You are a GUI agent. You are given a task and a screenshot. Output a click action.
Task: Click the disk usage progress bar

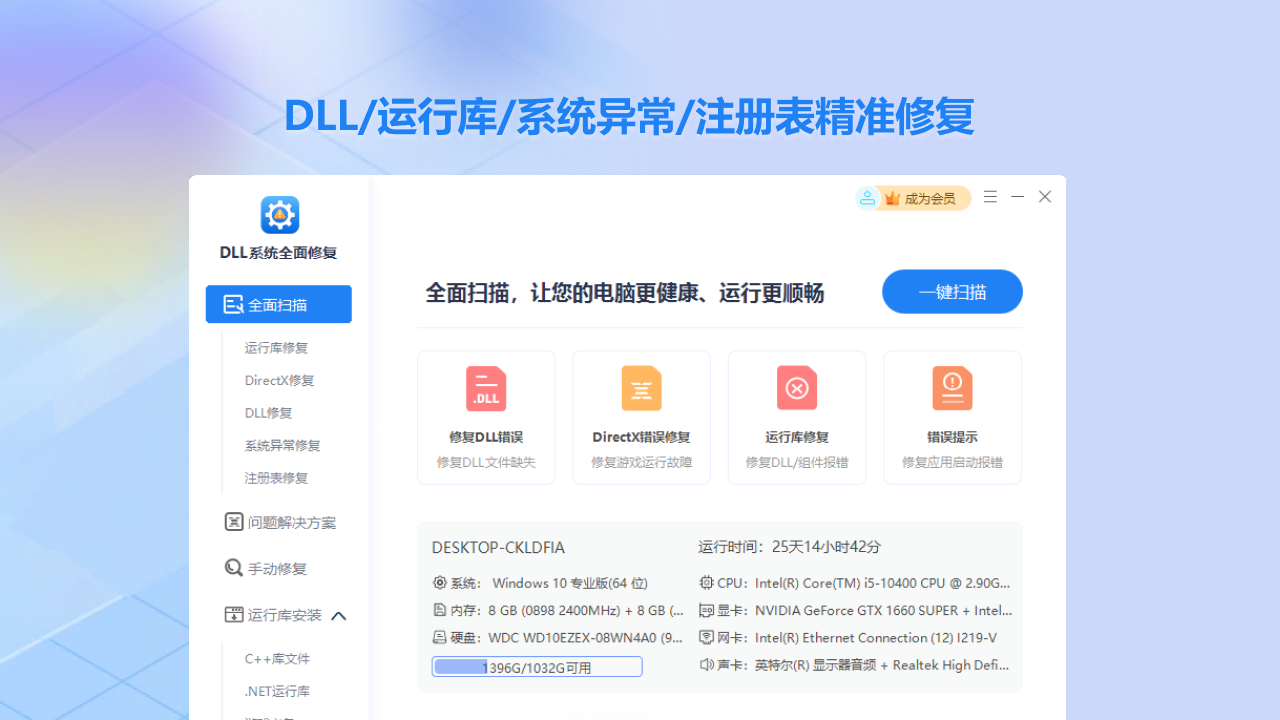click(537, 667)
